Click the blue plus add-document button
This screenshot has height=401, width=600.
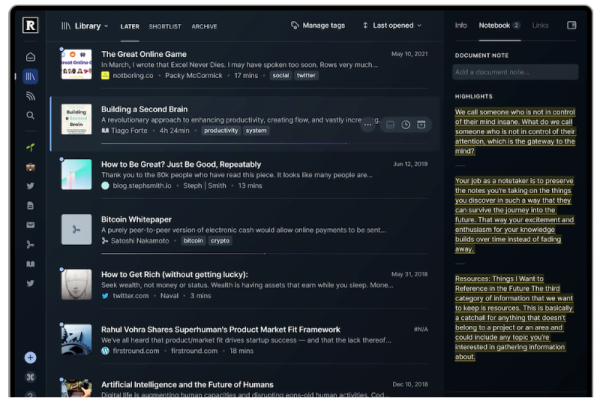[x=31, y=357]
